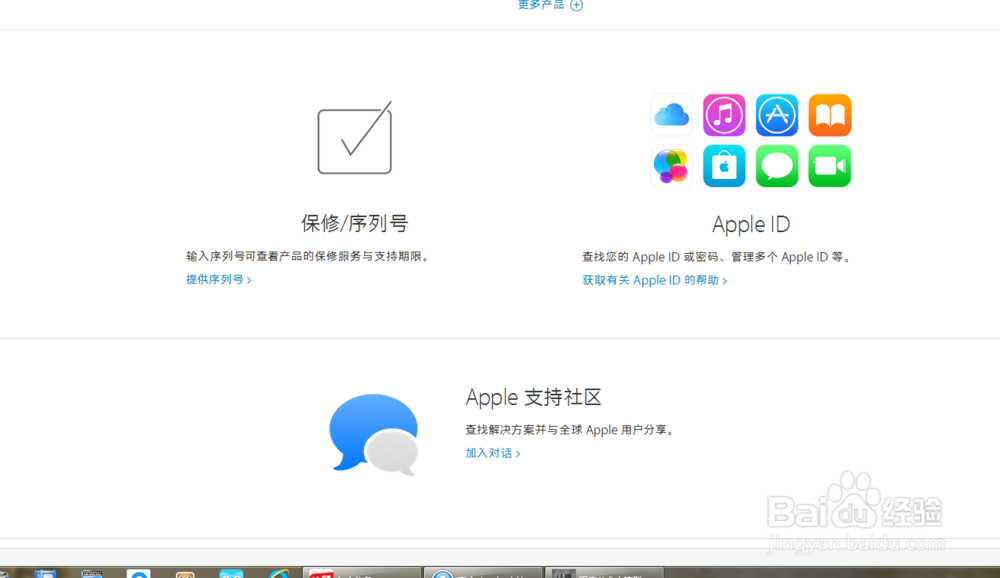Open the 获取有关 Apple ID 的帮助 link

[654, 280]
